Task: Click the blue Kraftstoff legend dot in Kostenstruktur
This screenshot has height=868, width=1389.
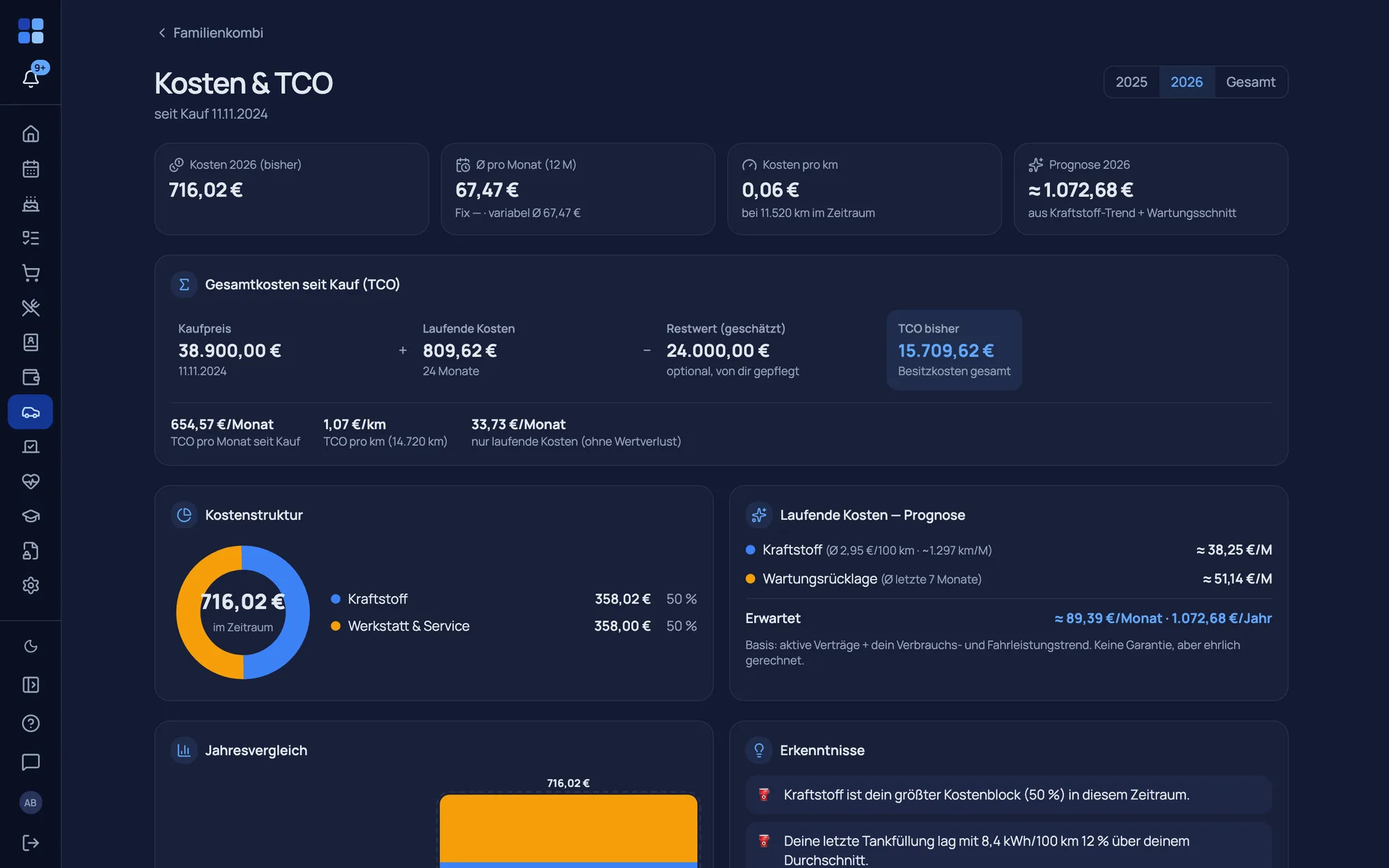Action: 335,599
